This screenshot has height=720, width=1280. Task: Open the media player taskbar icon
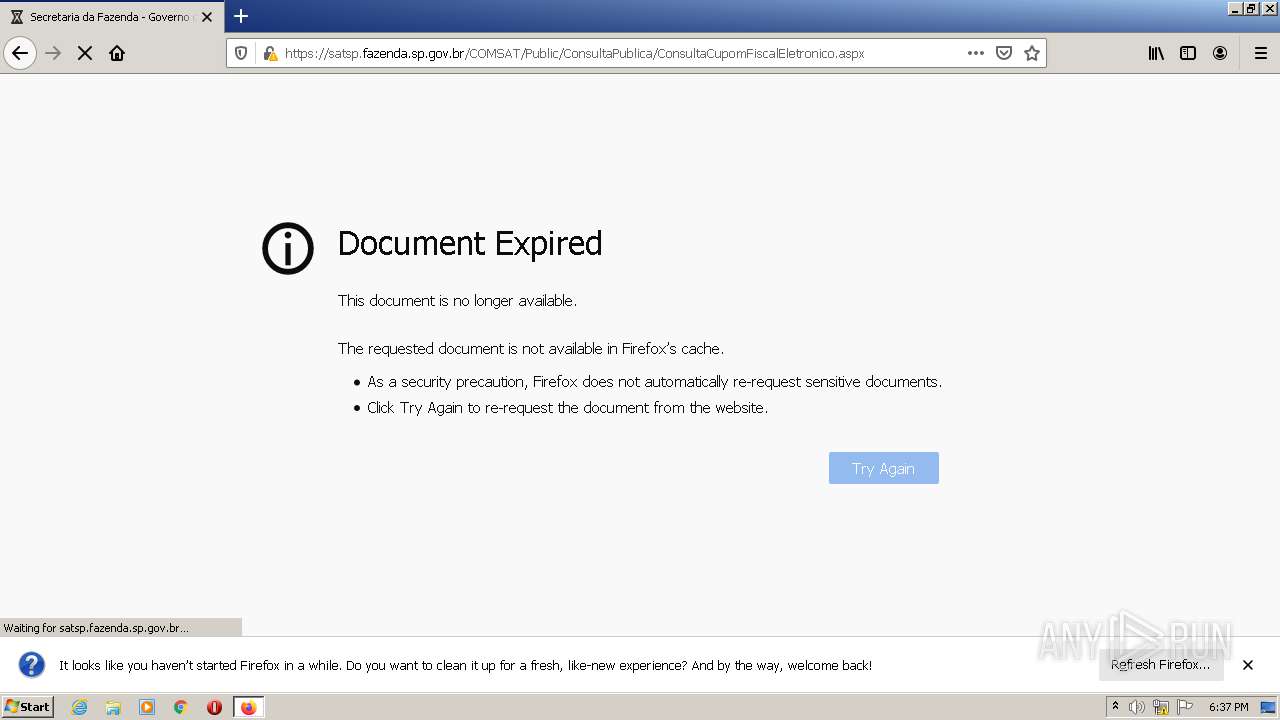tap(147, 707)
